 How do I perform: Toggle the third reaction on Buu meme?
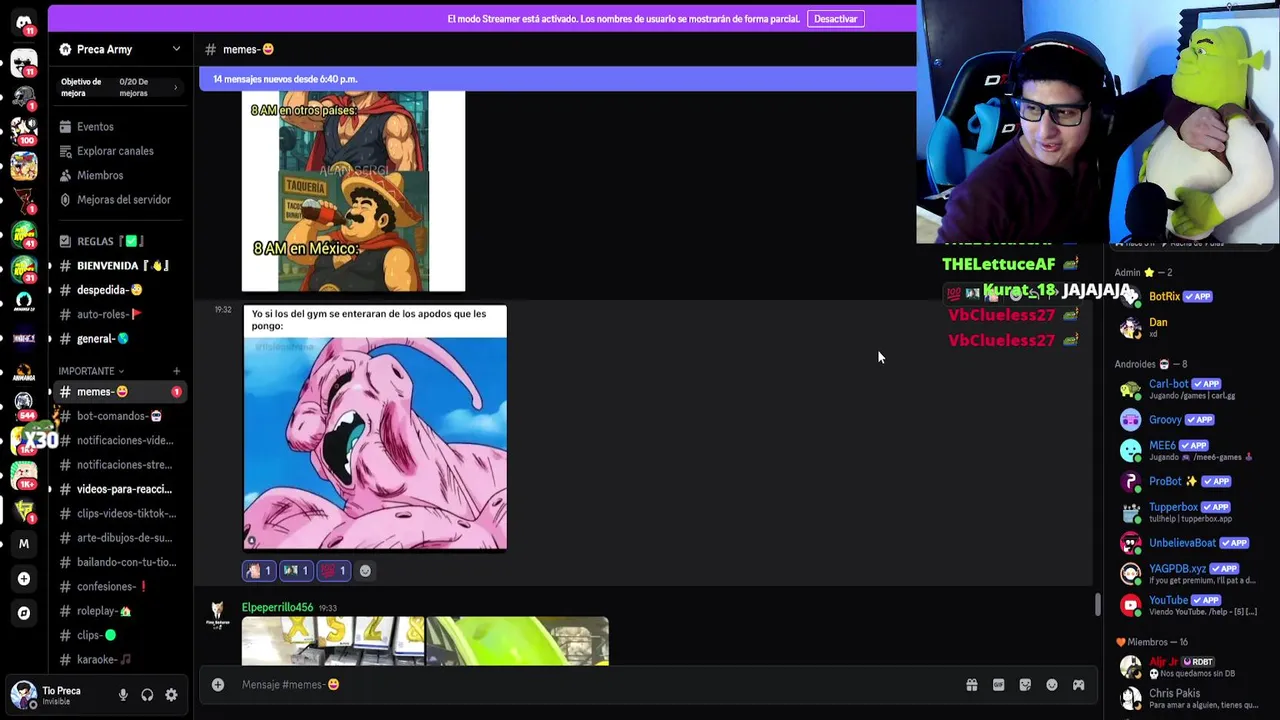tap(334, 571)
